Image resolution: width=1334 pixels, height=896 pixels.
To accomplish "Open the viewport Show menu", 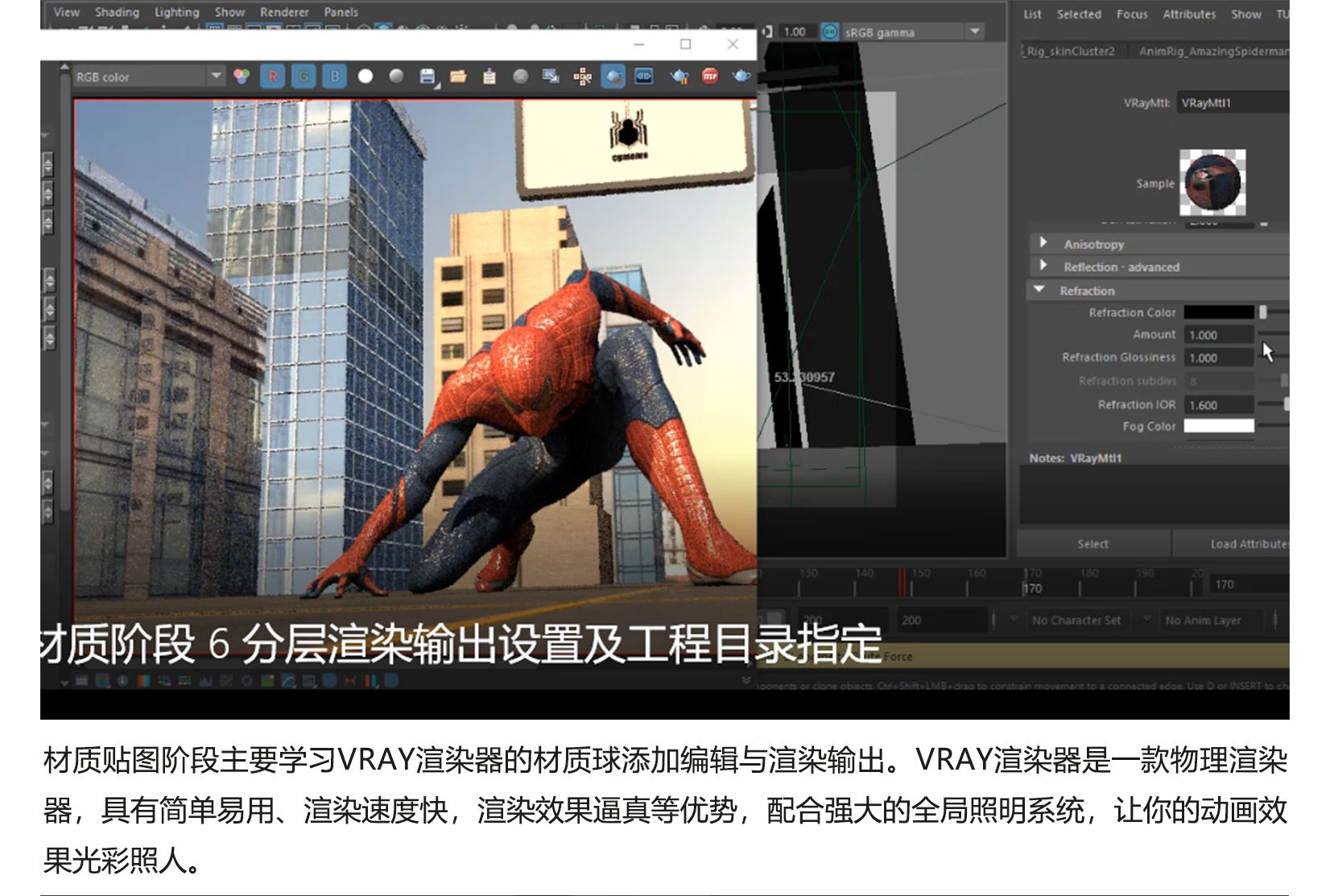I will tap(229, 12).
